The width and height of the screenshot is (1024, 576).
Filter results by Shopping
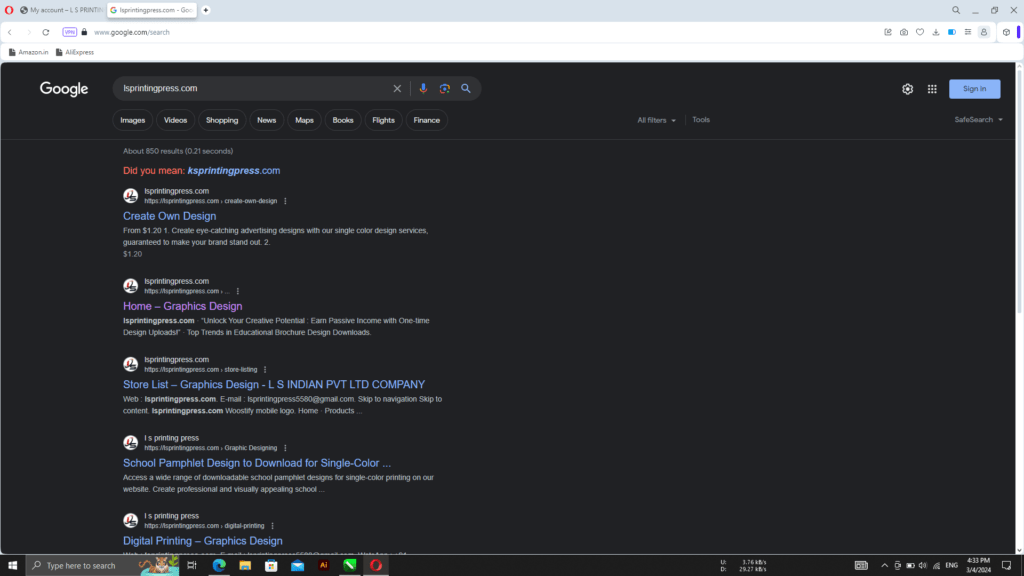coord(222,120)
